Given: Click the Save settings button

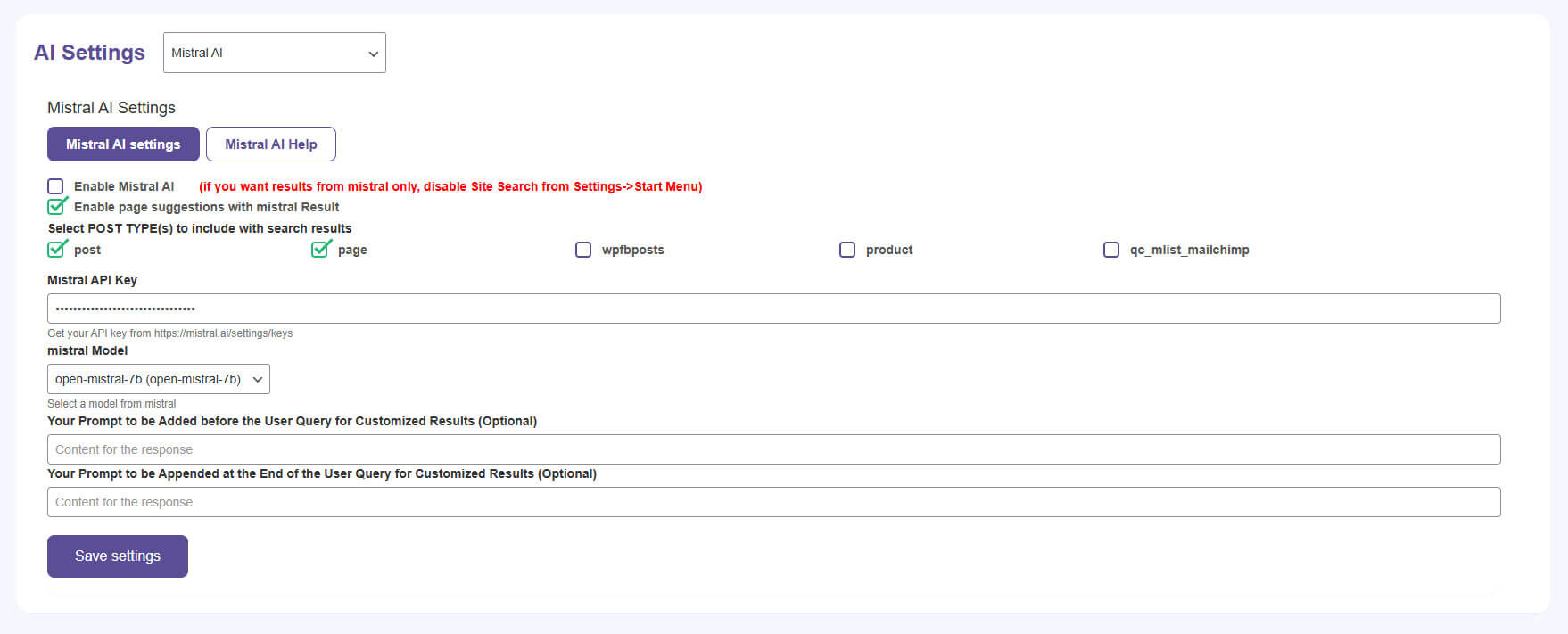Looking at the screenshot, I should (118, 556).
